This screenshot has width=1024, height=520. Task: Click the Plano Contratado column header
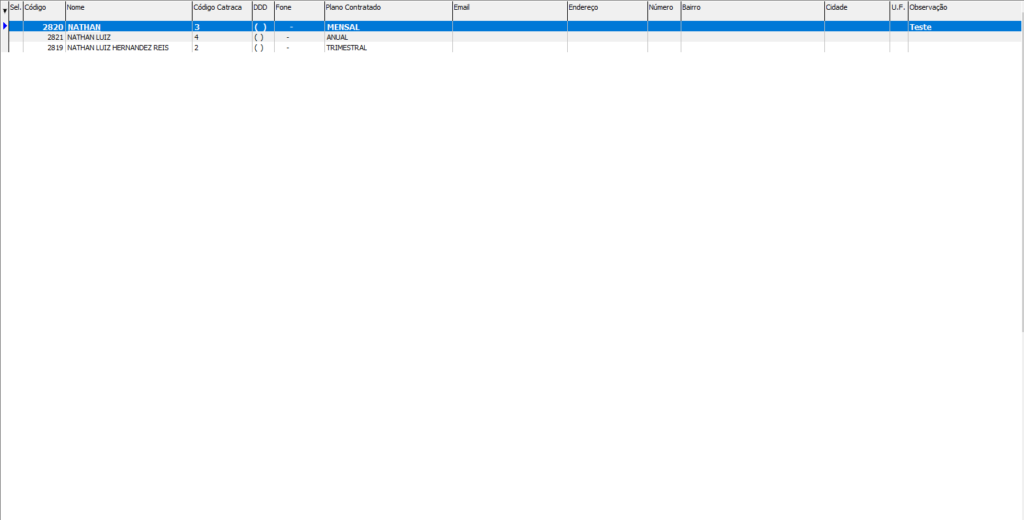[389, 10]
